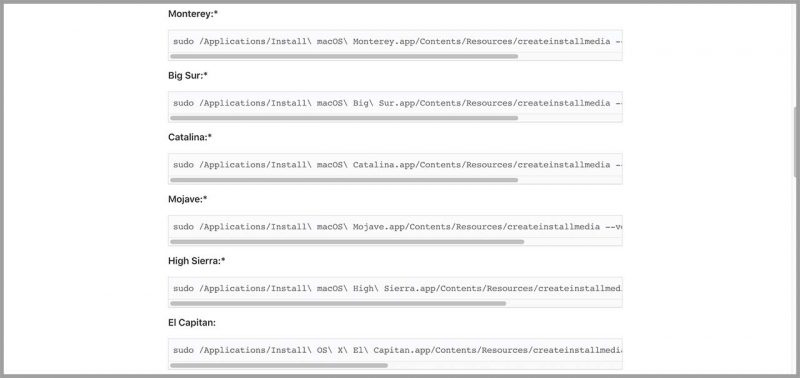Click the El Capitan: heading
Screen dimensions: 800x378
(191, 322)
